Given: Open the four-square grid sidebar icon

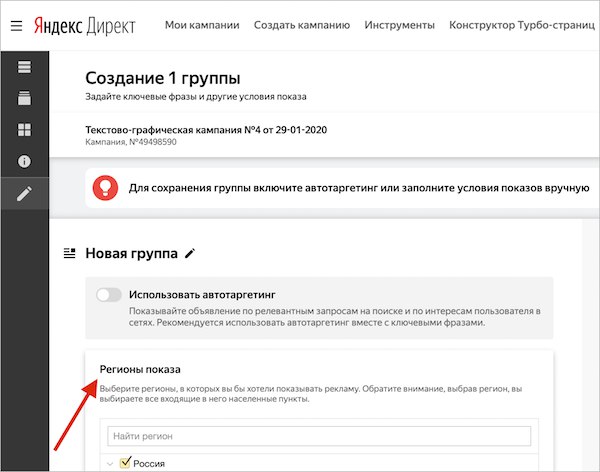Looking at the screenshot, I should 24,130.
